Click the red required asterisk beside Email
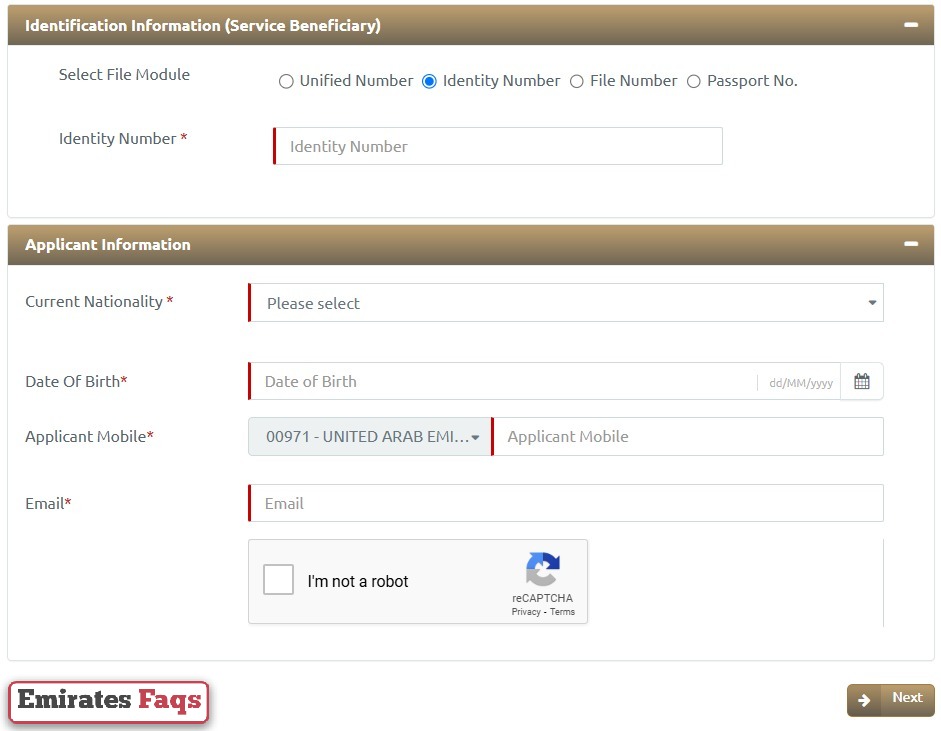This screenshot has width=941, height=731. (x=67, y=503)
